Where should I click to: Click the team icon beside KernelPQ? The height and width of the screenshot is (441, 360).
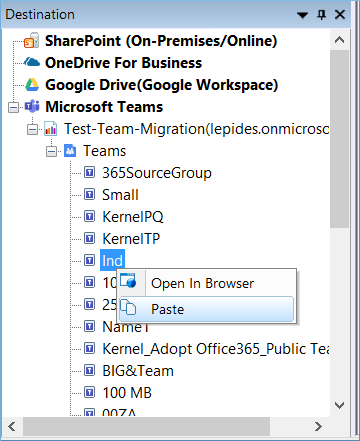coord(89,217)
